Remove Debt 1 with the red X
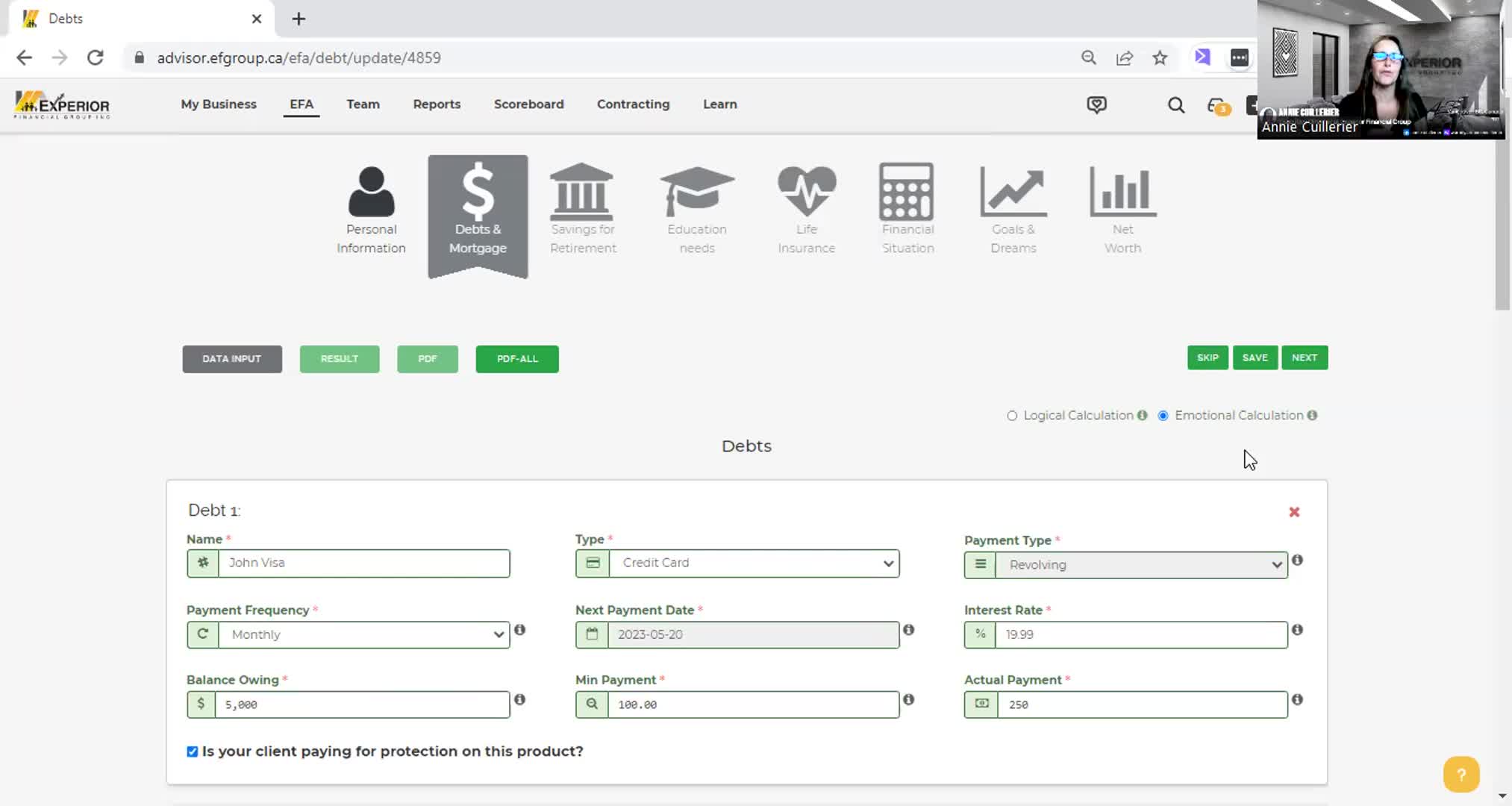This screenshot has height=806, width=1512. tap(1294, 512)
